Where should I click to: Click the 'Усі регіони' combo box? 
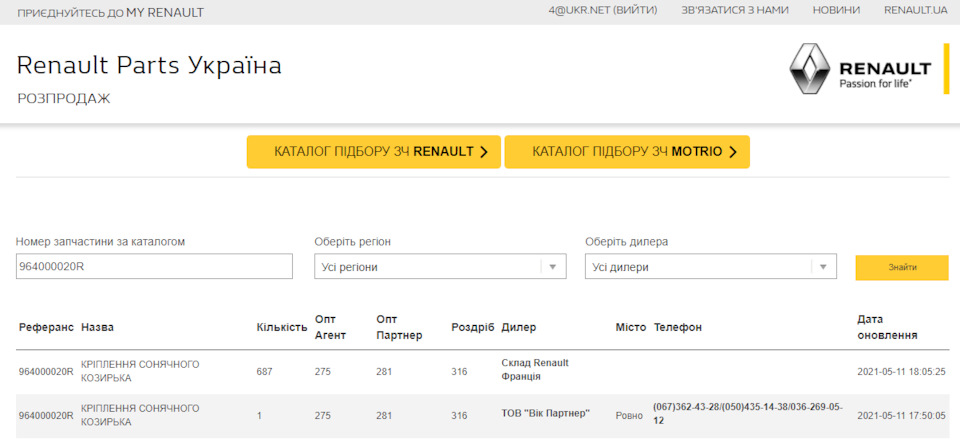pyautogui.click(x=440, y=267)
